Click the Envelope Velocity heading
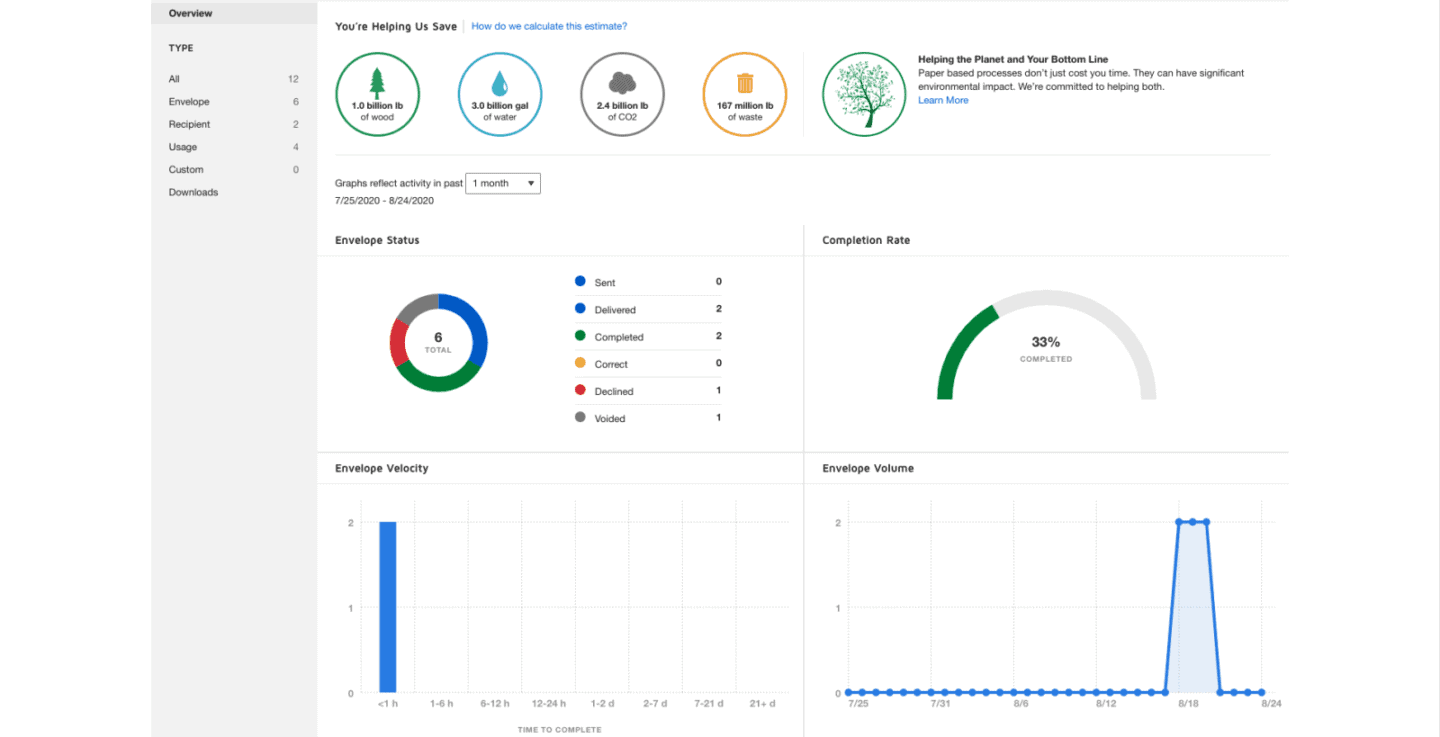Viewport: 1440px width, 737px height. (382, 468)
